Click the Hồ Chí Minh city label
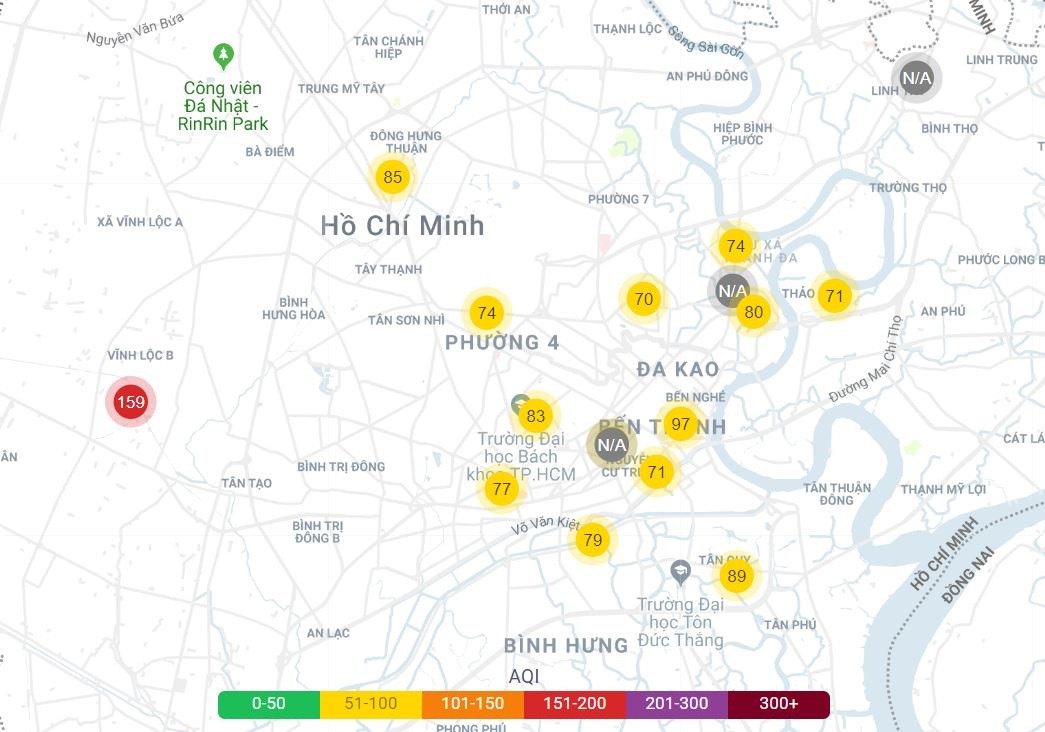This screenshot has width=1045, height=732. (402, 226)
